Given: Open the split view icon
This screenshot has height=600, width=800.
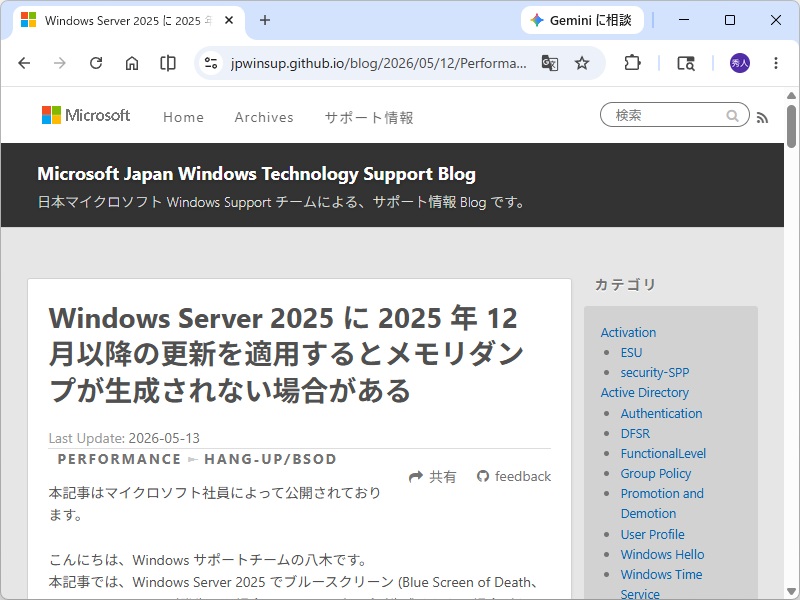Looking at the screenshot, I should tap(168, 63).
